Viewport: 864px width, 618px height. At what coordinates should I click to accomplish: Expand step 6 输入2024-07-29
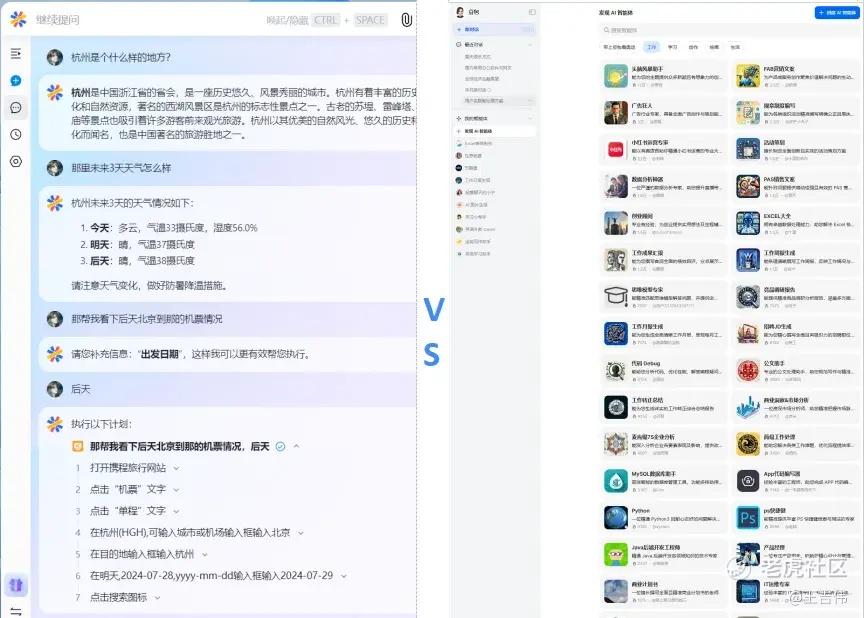(x=344, y=576)
